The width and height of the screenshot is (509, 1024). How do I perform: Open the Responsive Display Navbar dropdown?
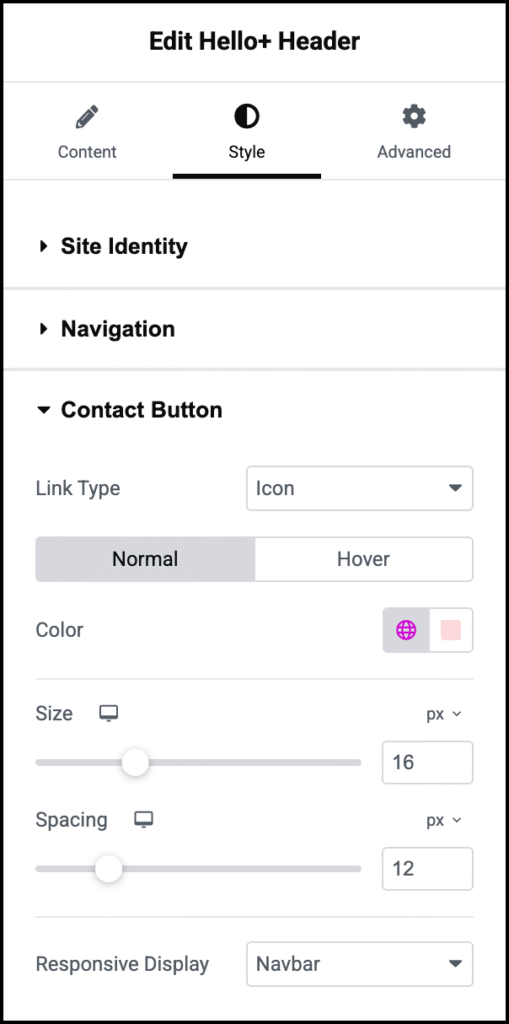[x=359, y=964]
